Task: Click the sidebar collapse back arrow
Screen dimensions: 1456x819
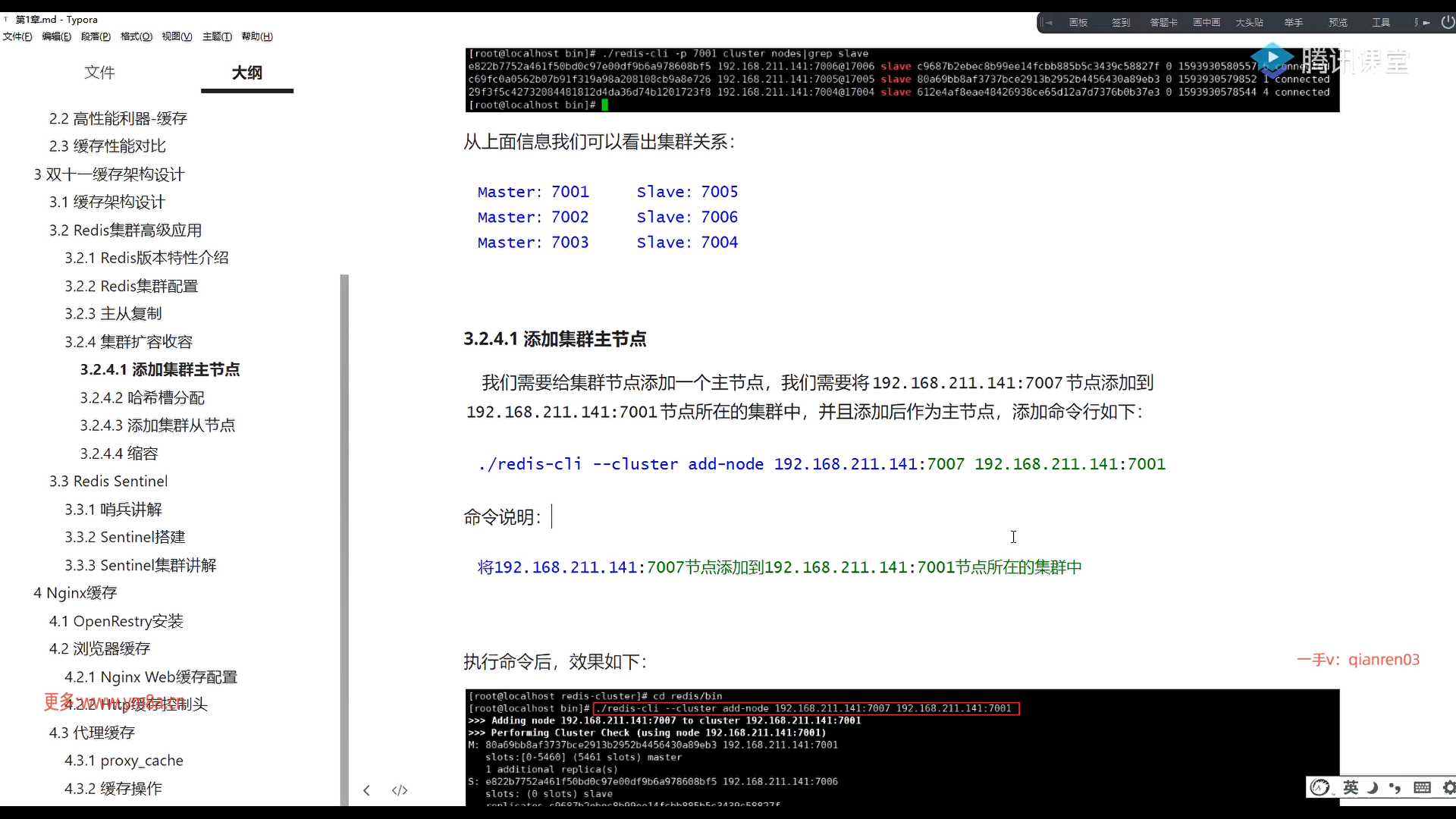Action: (x=366, y=790)
